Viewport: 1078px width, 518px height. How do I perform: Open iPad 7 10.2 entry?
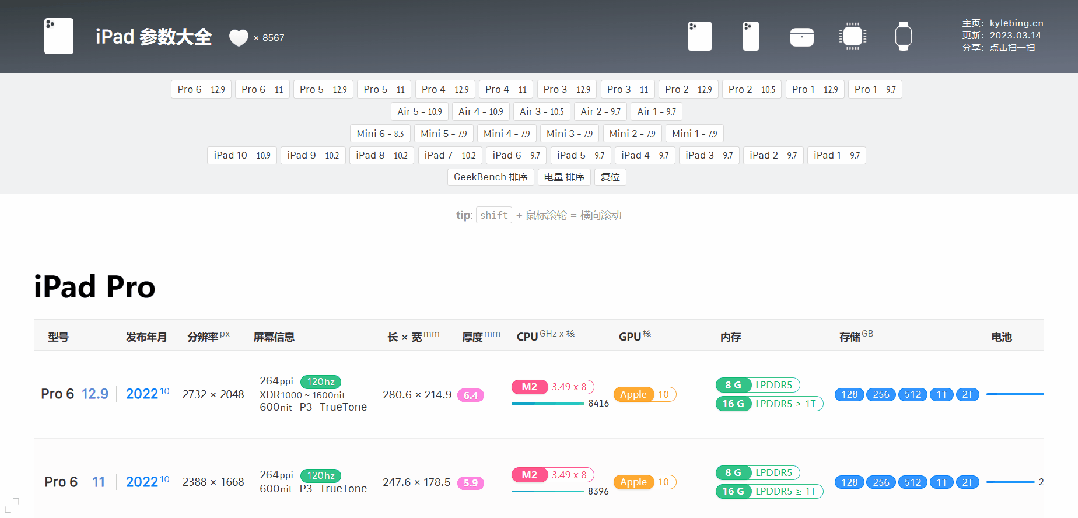[x=450, y=155]
